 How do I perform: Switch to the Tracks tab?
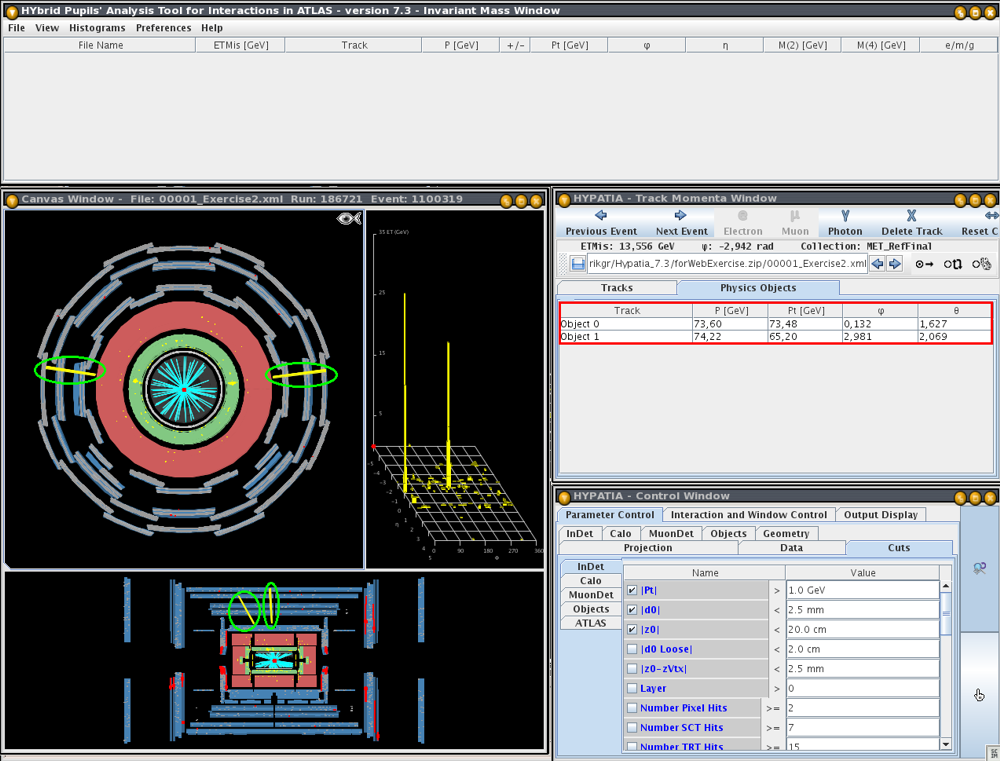[616, 288]
